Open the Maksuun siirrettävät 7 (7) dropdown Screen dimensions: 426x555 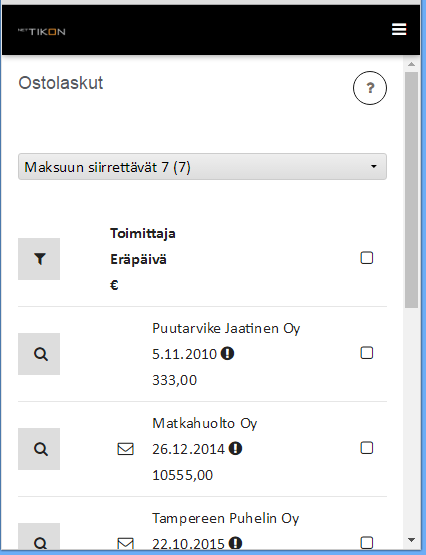tap(202, 167)
